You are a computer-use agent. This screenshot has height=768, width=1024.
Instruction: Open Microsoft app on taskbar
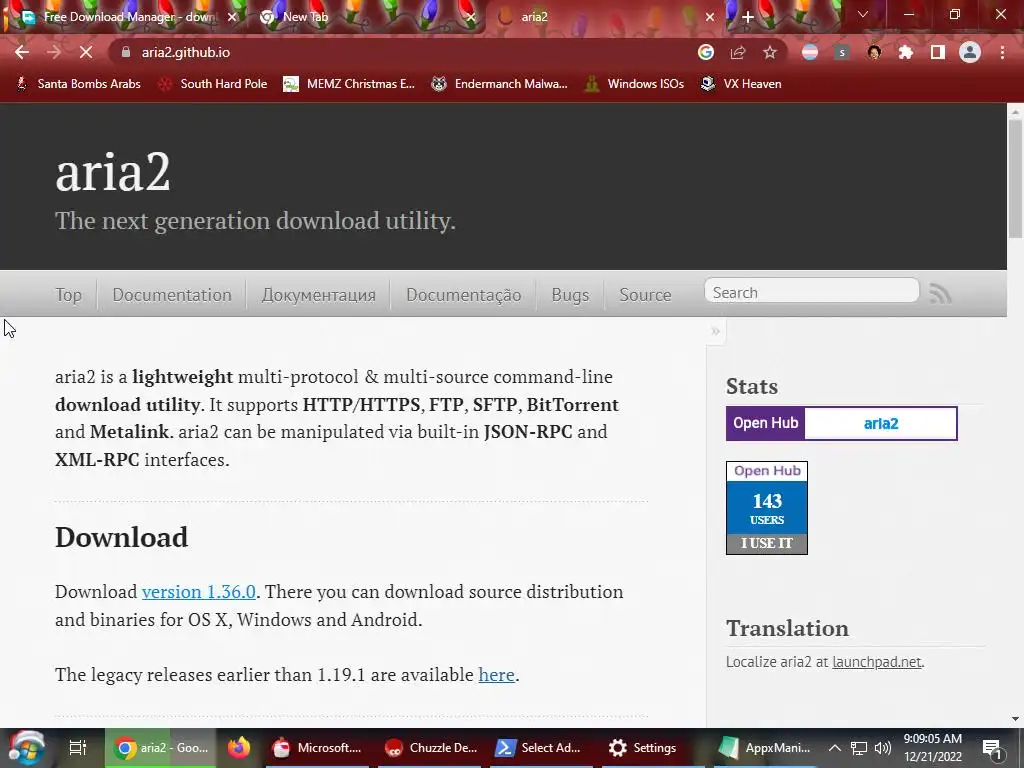tap(317, 748)
